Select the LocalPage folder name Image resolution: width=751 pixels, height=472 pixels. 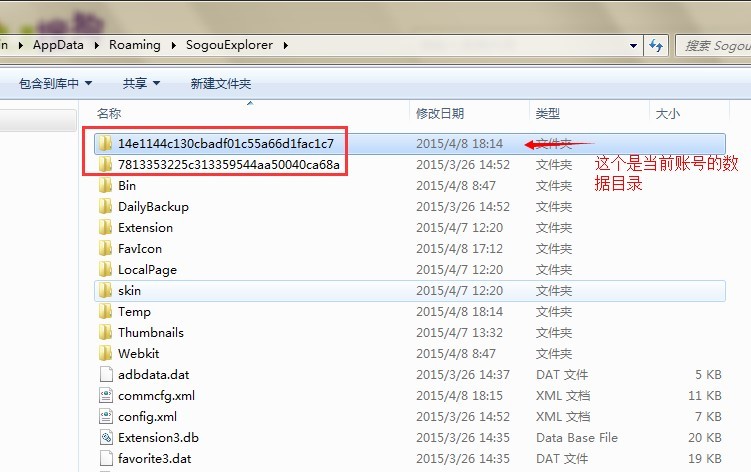pos(148,269)
